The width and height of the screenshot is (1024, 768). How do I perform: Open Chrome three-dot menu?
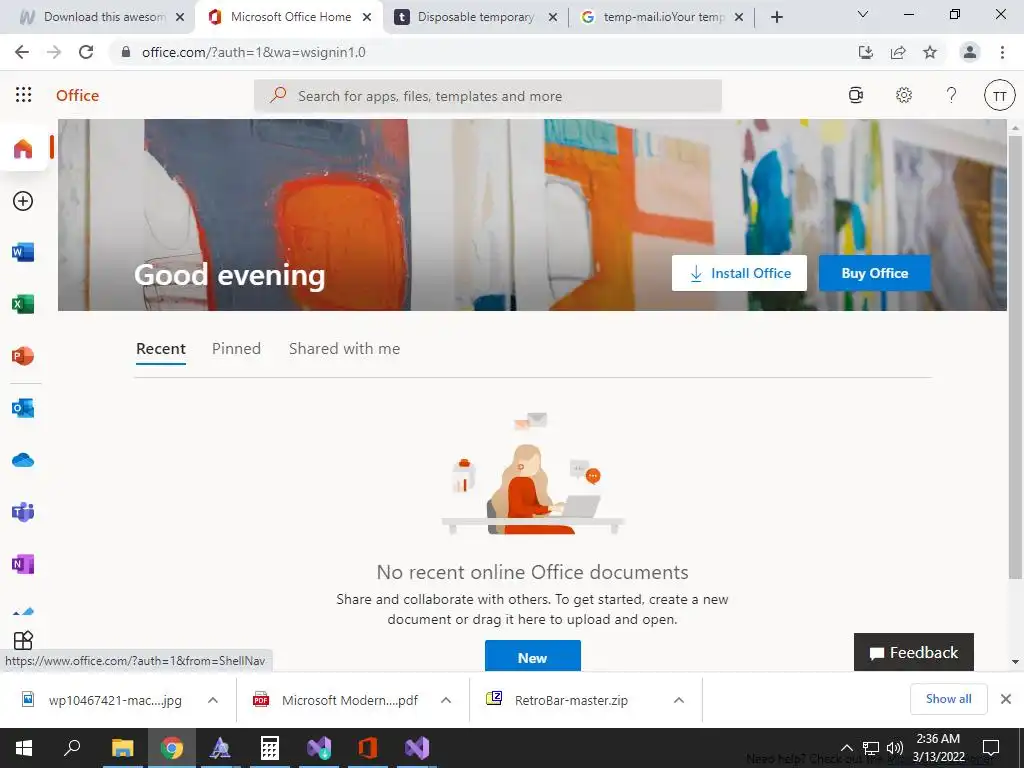click(x=1002, y=52)
